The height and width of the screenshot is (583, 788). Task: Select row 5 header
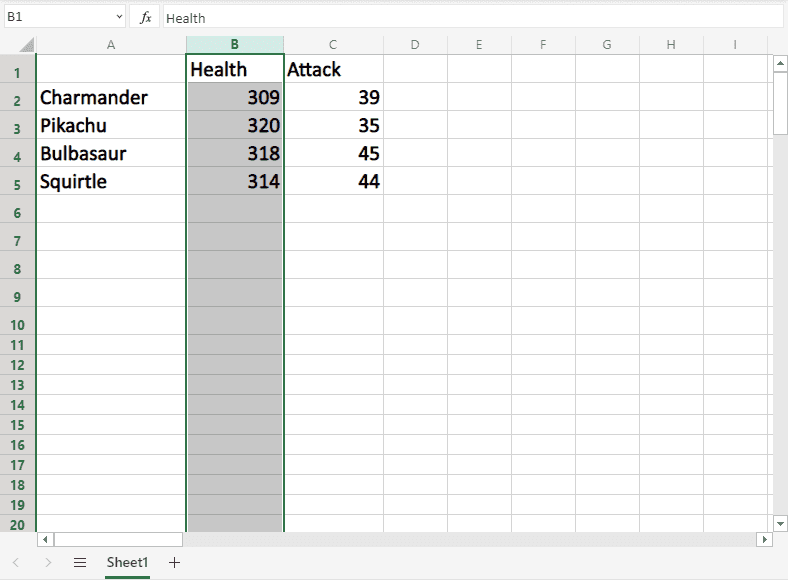[x=17, y=183]
